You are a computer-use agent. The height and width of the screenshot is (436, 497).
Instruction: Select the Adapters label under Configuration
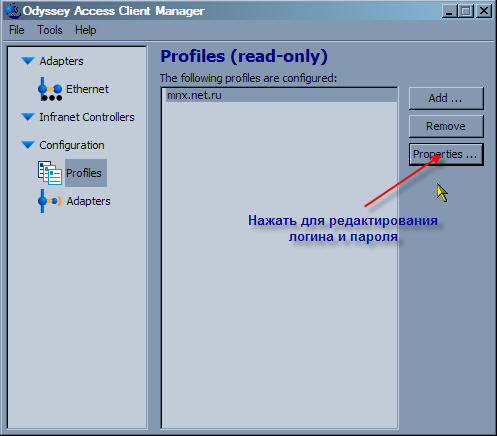88,201
